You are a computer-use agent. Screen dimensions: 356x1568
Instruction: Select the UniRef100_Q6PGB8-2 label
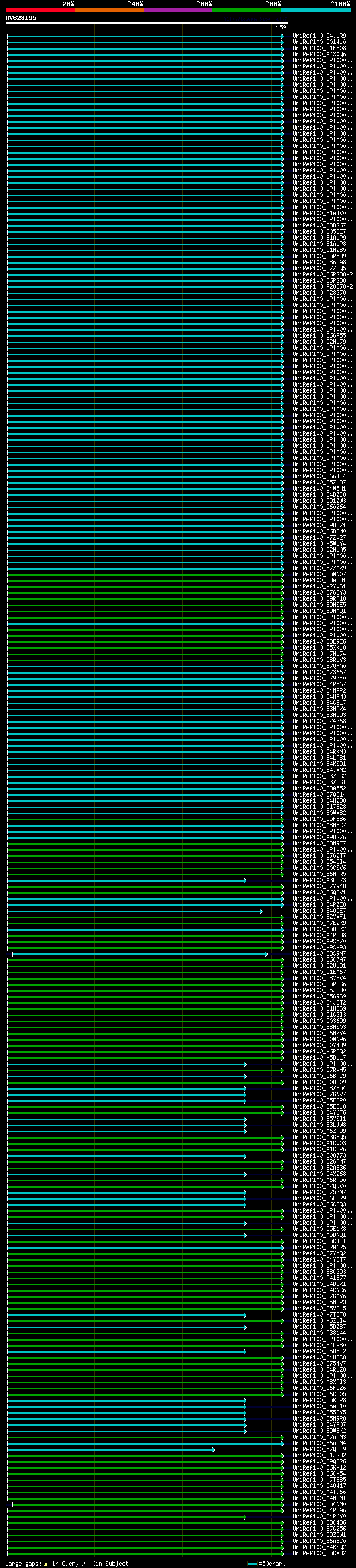323,275
